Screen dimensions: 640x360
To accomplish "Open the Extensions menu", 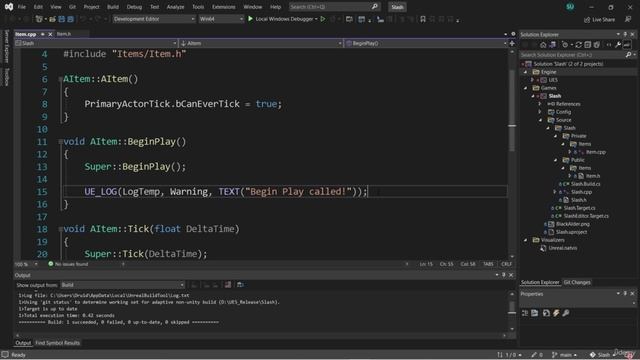I will pos(223,7).
